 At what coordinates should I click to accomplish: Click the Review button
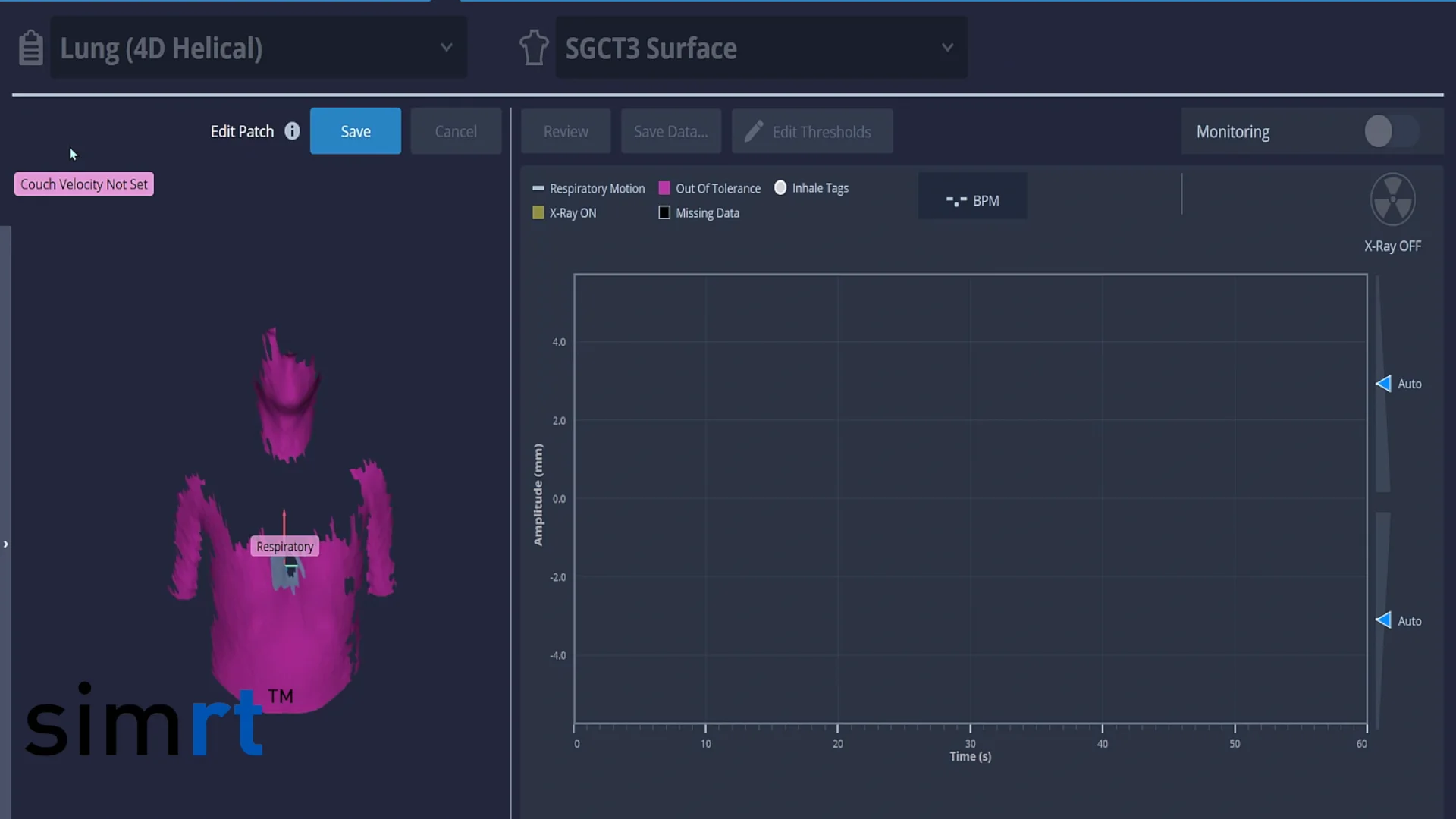click(566, 131)
